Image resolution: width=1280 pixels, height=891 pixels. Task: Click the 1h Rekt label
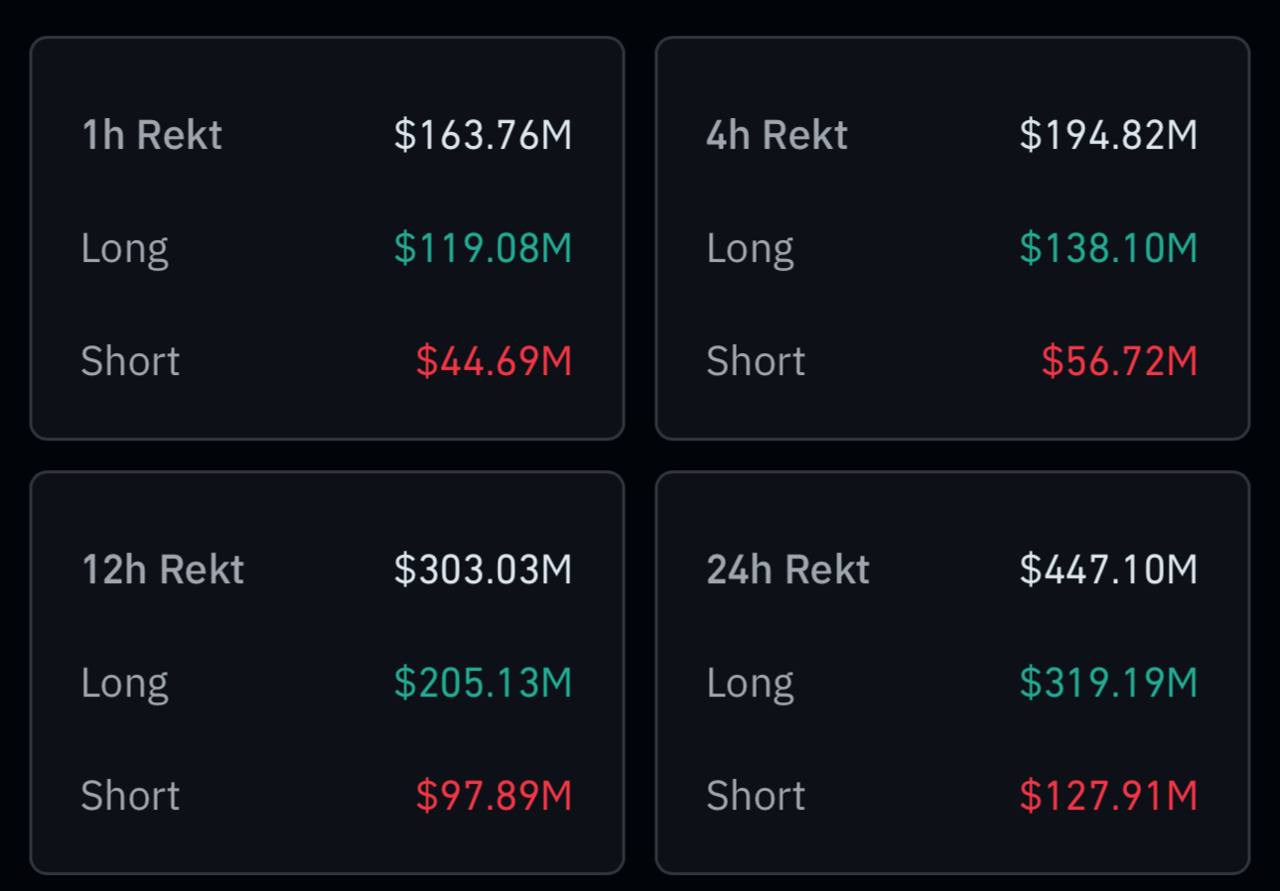151,135
